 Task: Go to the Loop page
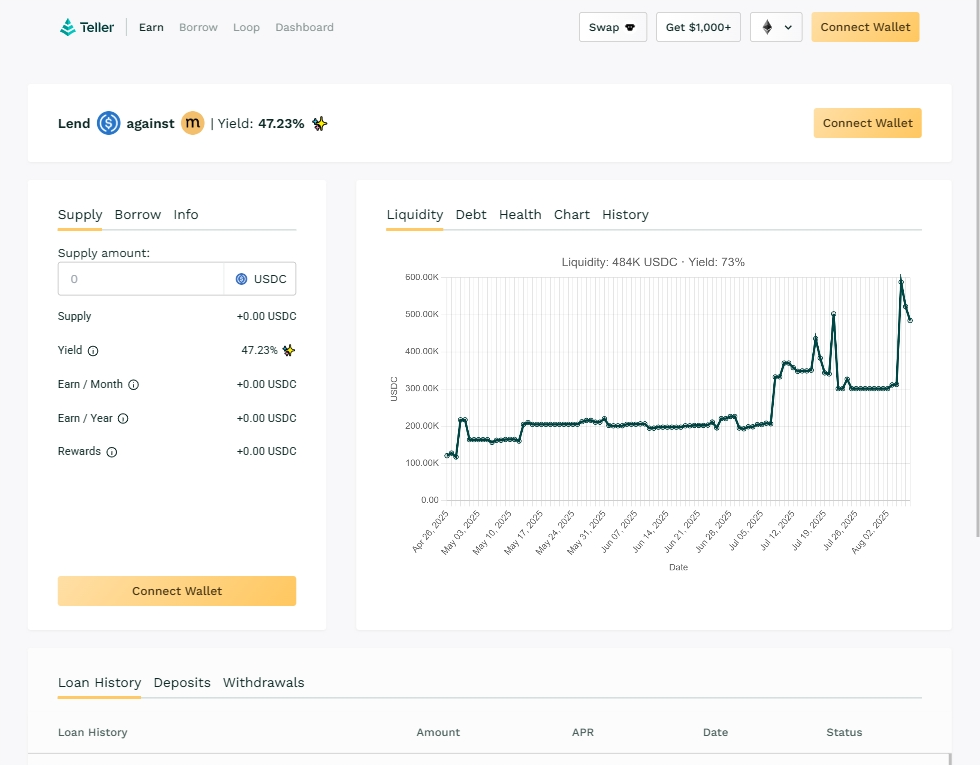(246, 28)
